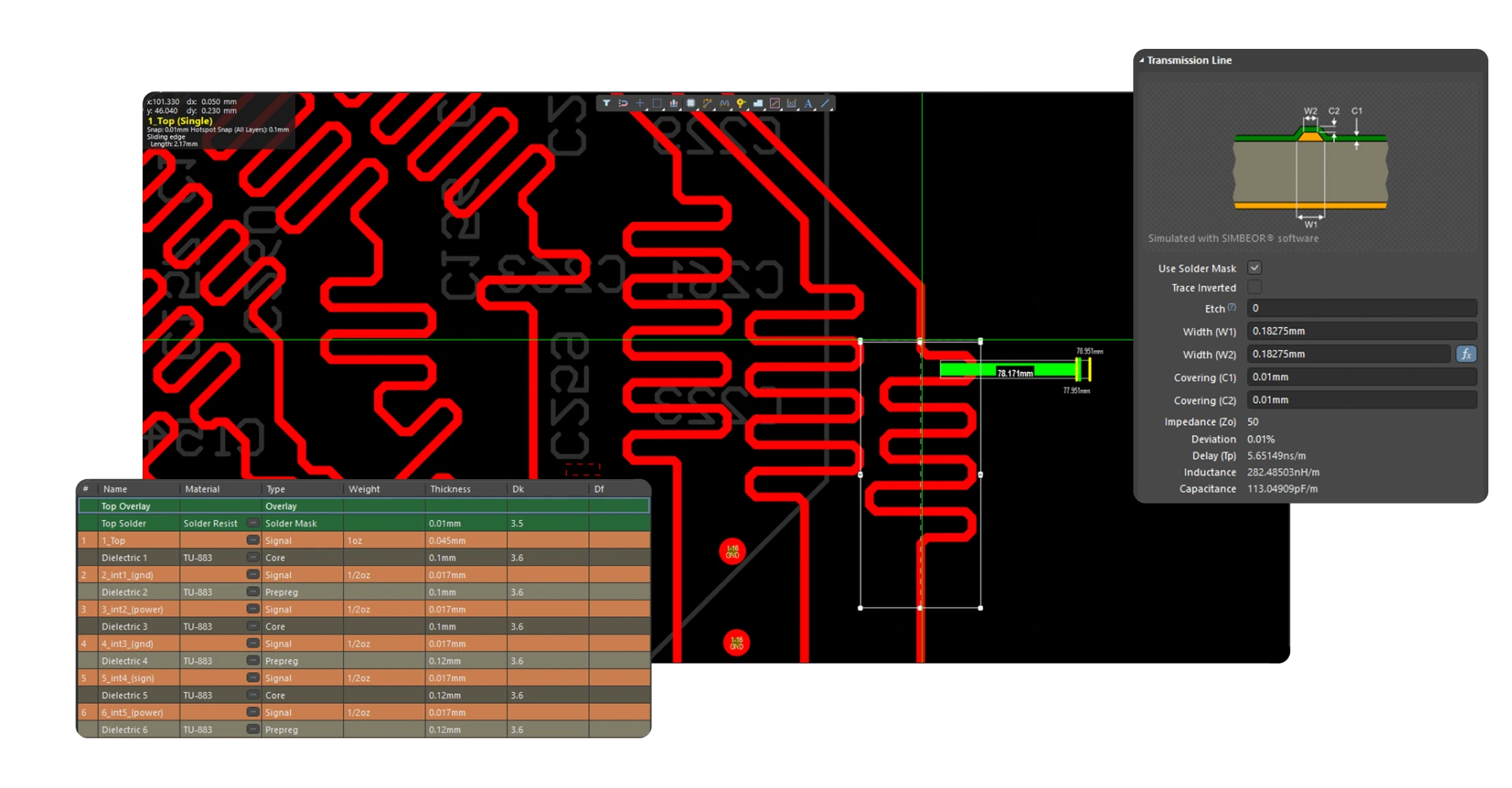
Task: Choose the dashed rectangle selection tool
Action: pyautogui.click(x=657, y=103)
